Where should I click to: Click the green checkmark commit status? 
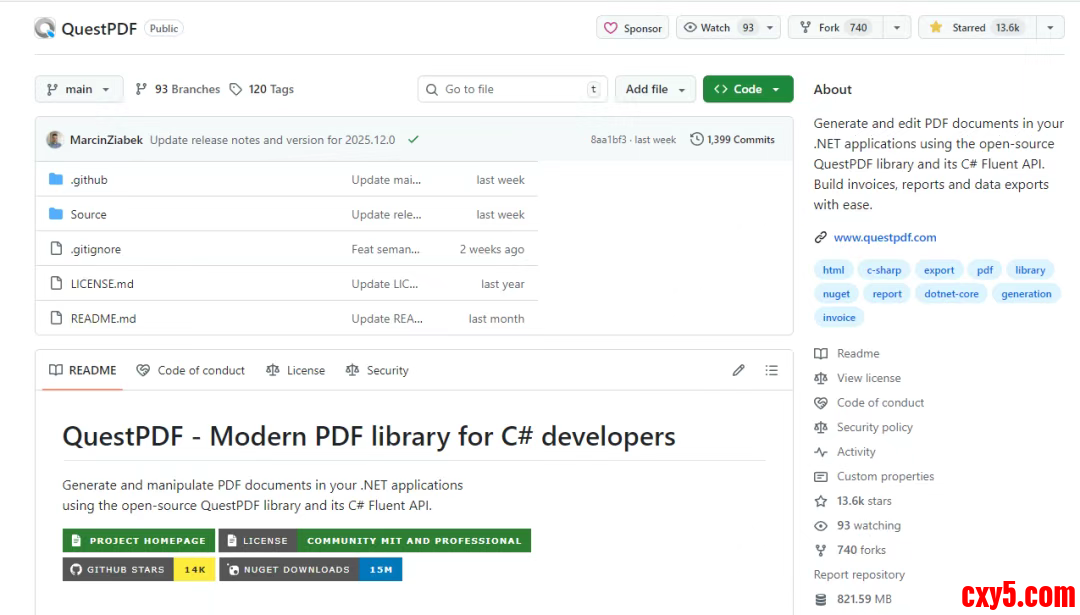(x=413, y=140)
